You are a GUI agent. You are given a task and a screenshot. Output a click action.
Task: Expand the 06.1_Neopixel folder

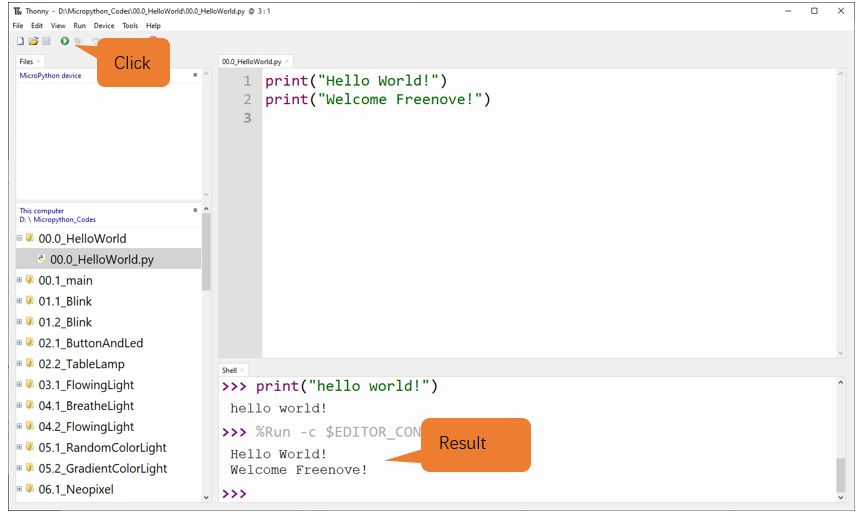(19, 489)
